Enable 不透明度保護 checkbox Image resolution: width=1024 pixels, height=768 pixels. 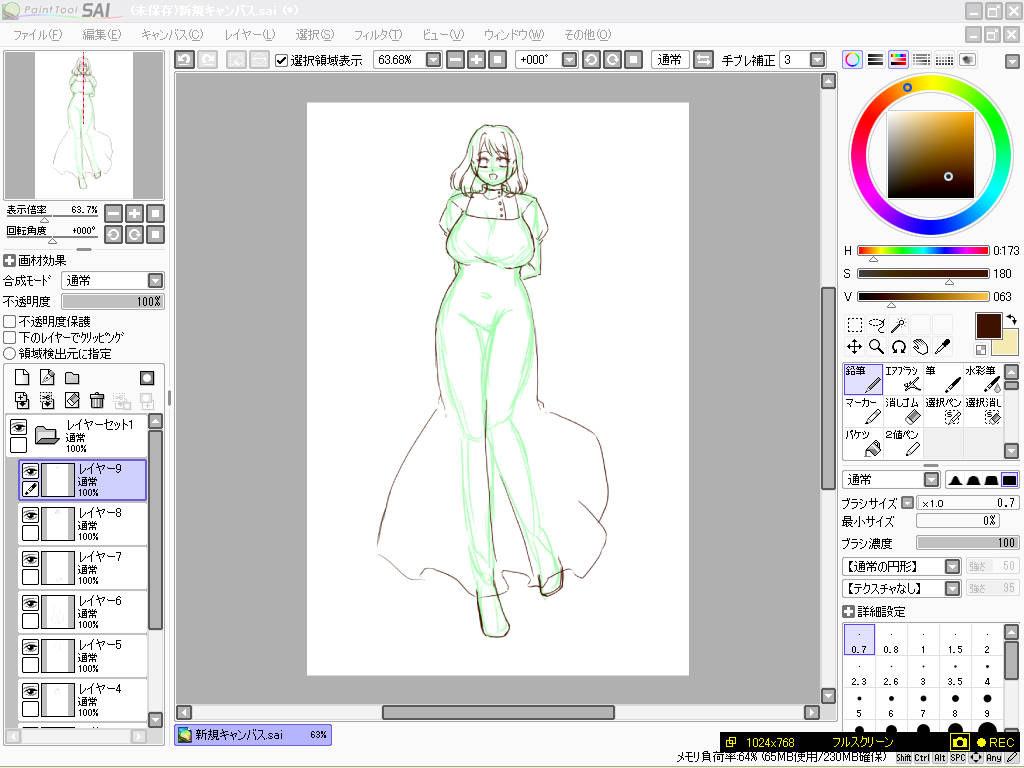[x=10, y=322]
